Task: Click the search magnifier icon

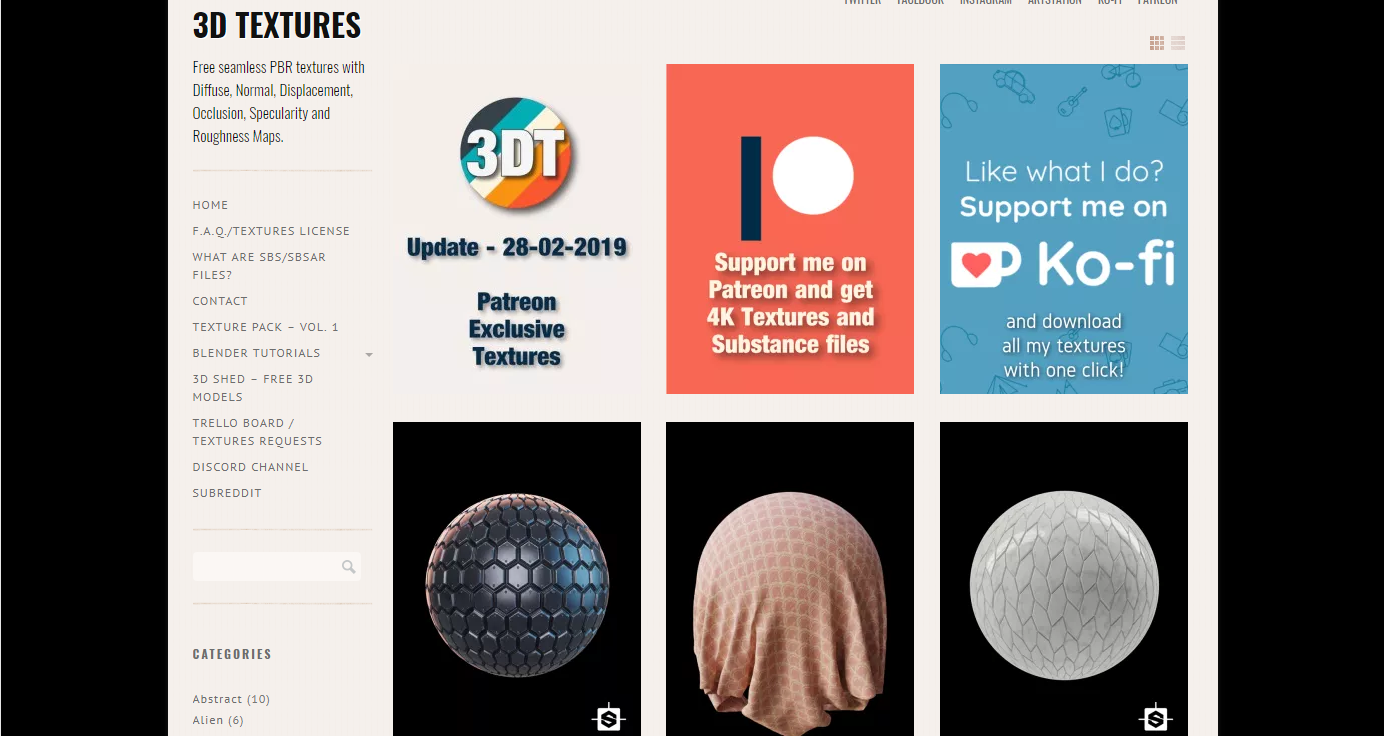Action: (x=348, y=567)
